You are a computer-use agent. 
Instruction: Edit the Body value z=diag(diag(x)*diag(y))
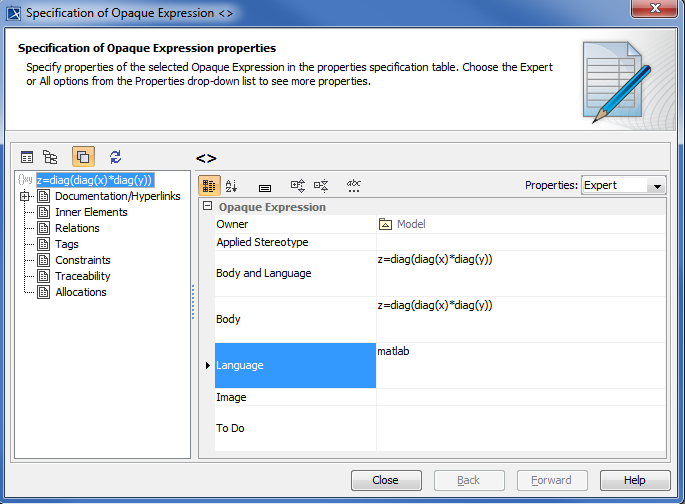point(521,319)
